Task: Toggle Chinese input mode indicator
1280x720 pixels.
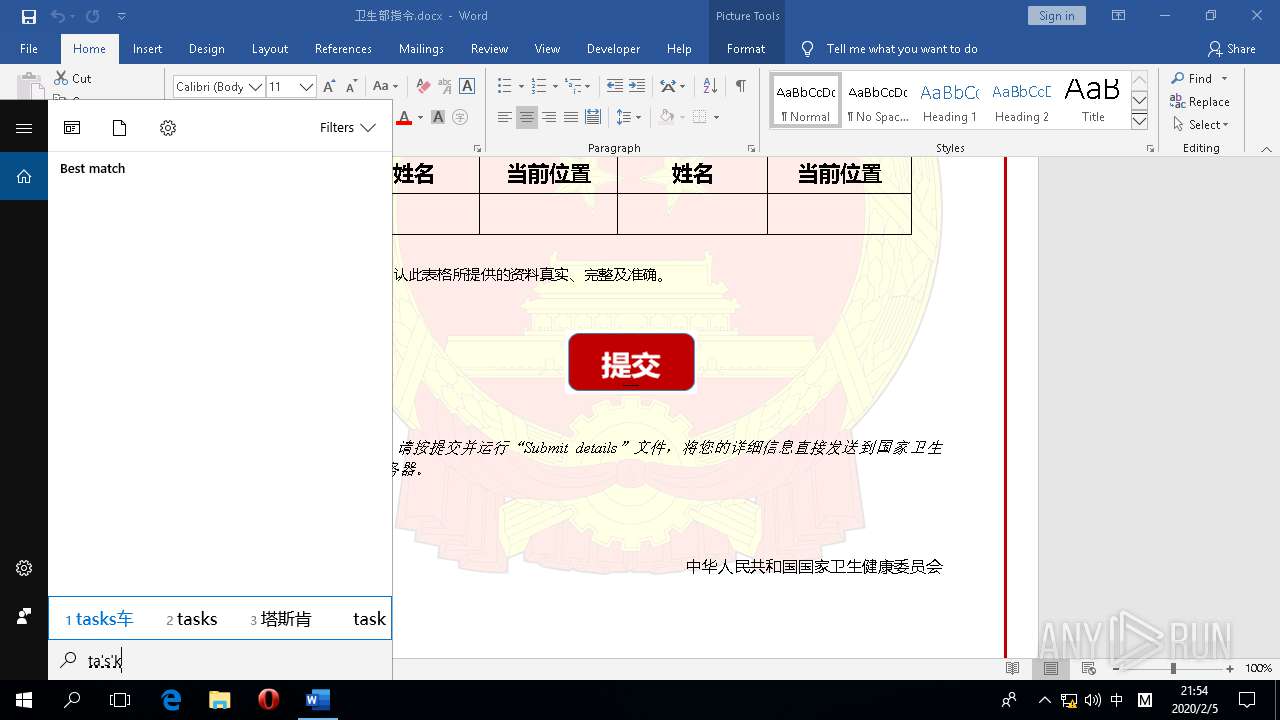Action: pyautogui.click(x=1117, y=700)
